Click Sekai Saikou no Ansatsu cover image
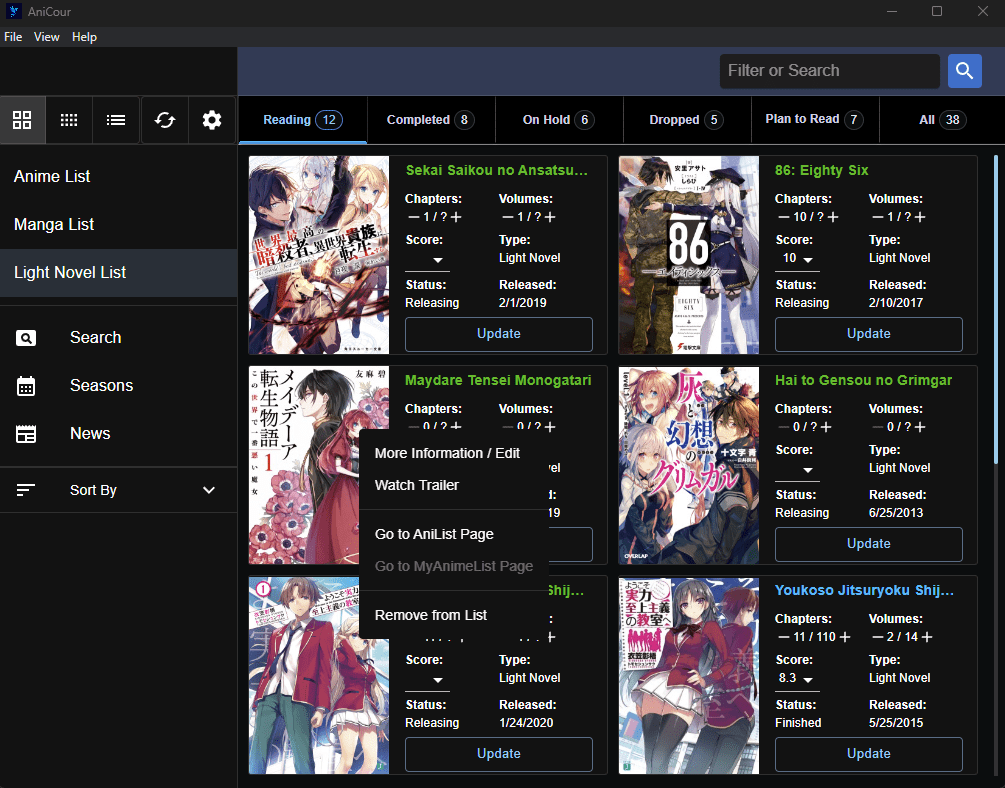Image resolution: width=1005 pixels, height=788 pixels. [319, 255]
